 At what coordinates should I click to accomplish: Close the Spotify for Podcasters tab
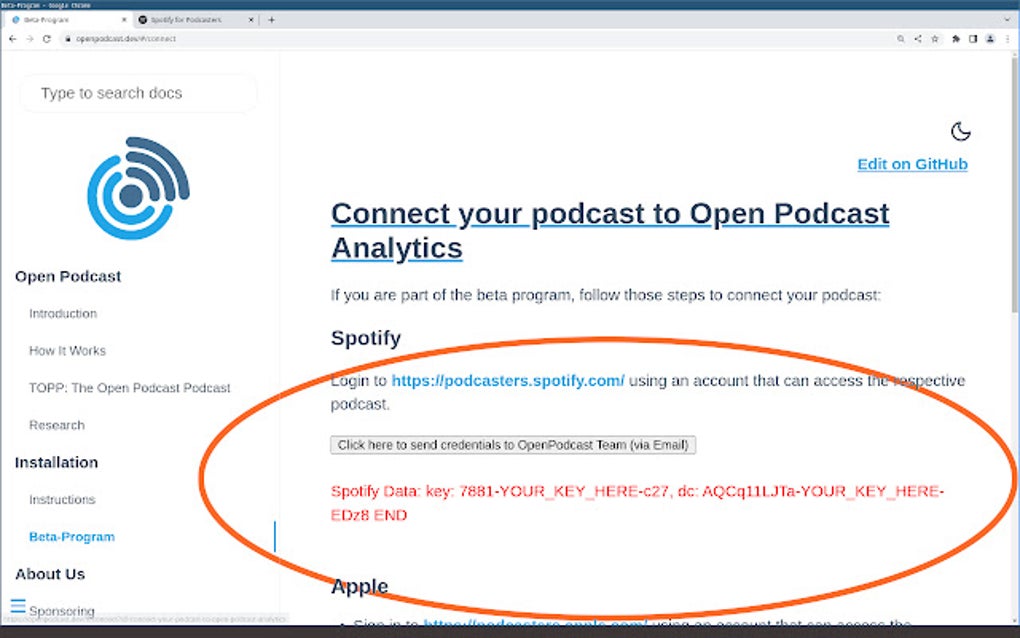(250, 20)
